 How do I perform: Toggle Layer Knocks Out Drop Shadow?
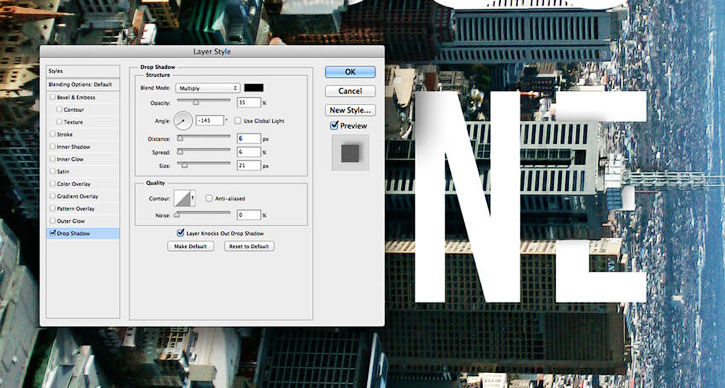(181, 233)
